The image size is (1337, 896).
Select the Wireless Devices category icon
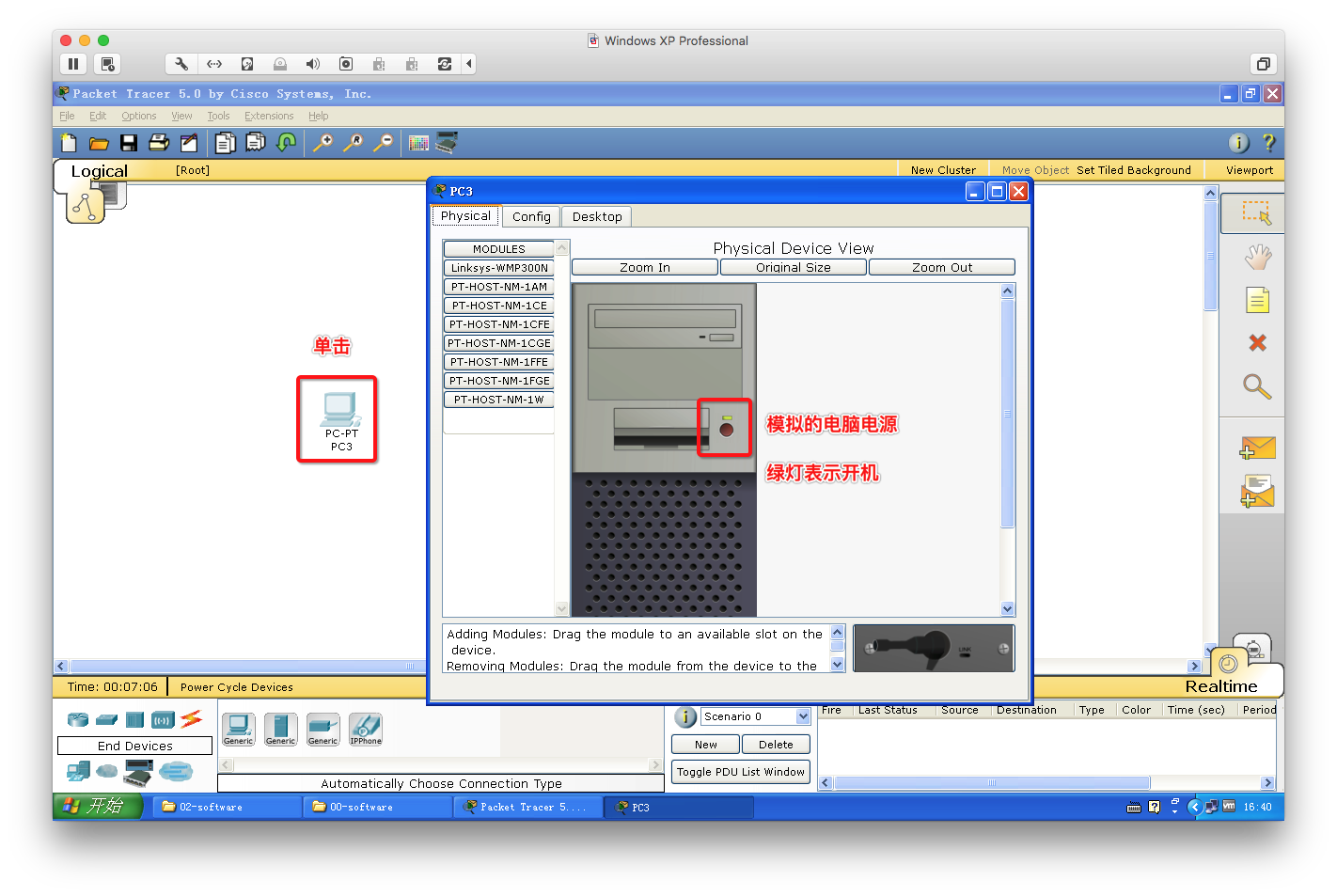point(163,720)
